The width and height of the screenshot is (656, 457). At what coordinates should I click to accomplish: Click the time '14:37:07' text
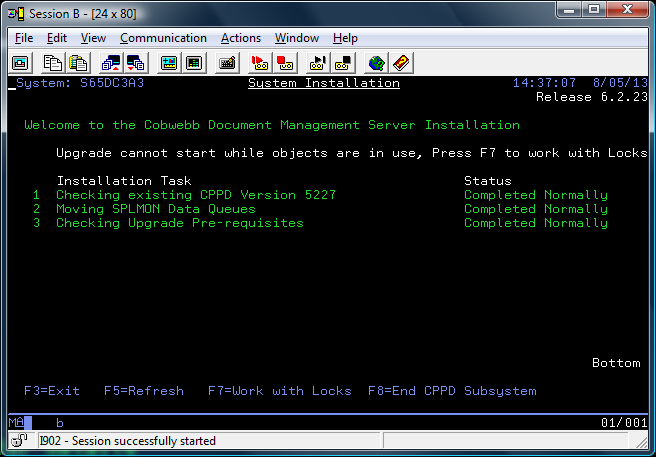544,83
